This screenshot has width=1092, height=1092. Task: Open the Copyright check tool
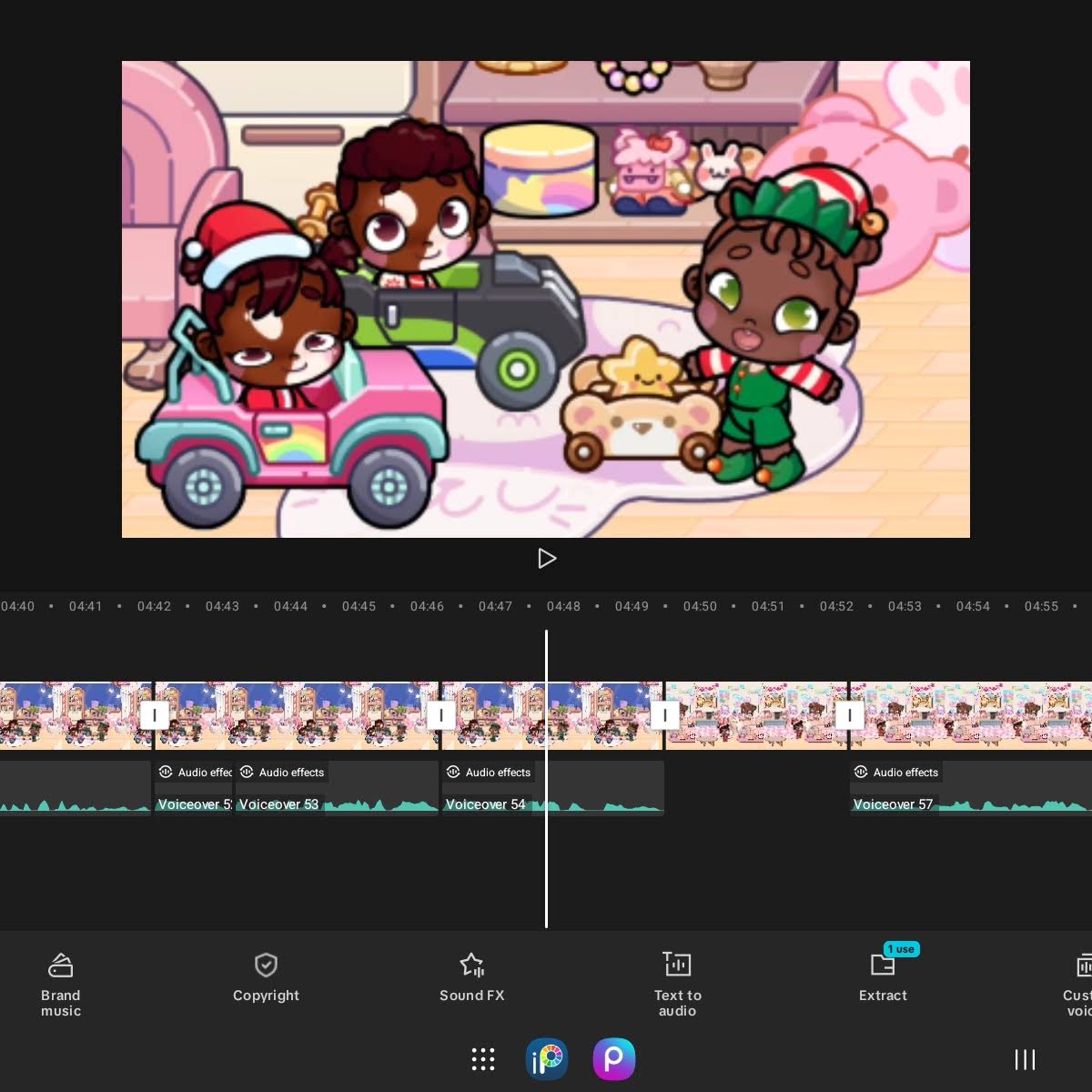[x=266, y=977]
